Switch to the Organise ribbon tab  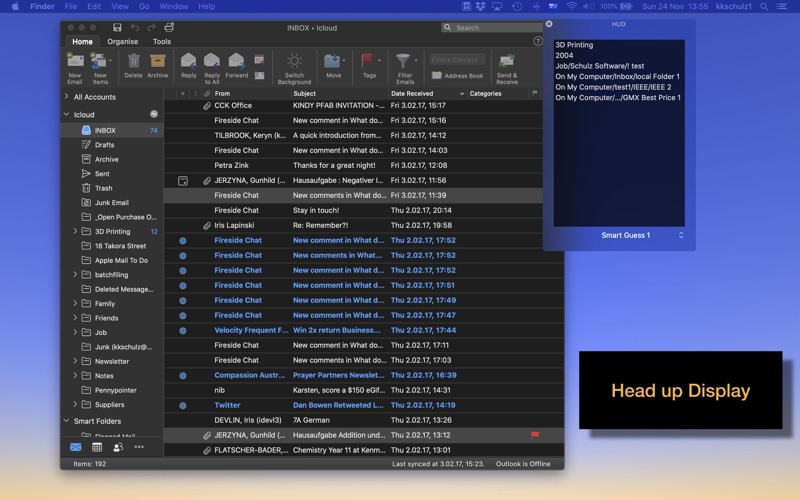point(122,41)
